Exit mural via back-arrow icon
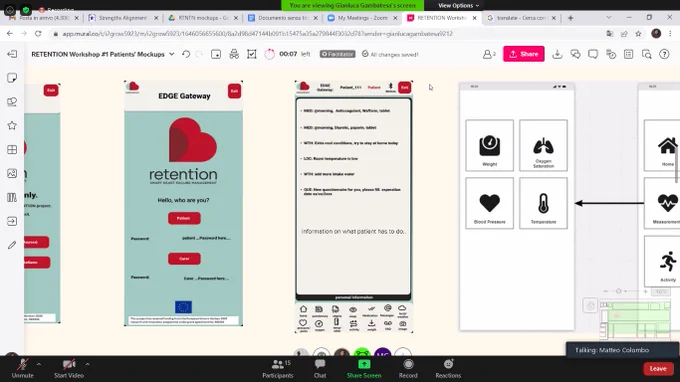The height and width of the screenshot is (382, 680). click(x=12, y=54)
